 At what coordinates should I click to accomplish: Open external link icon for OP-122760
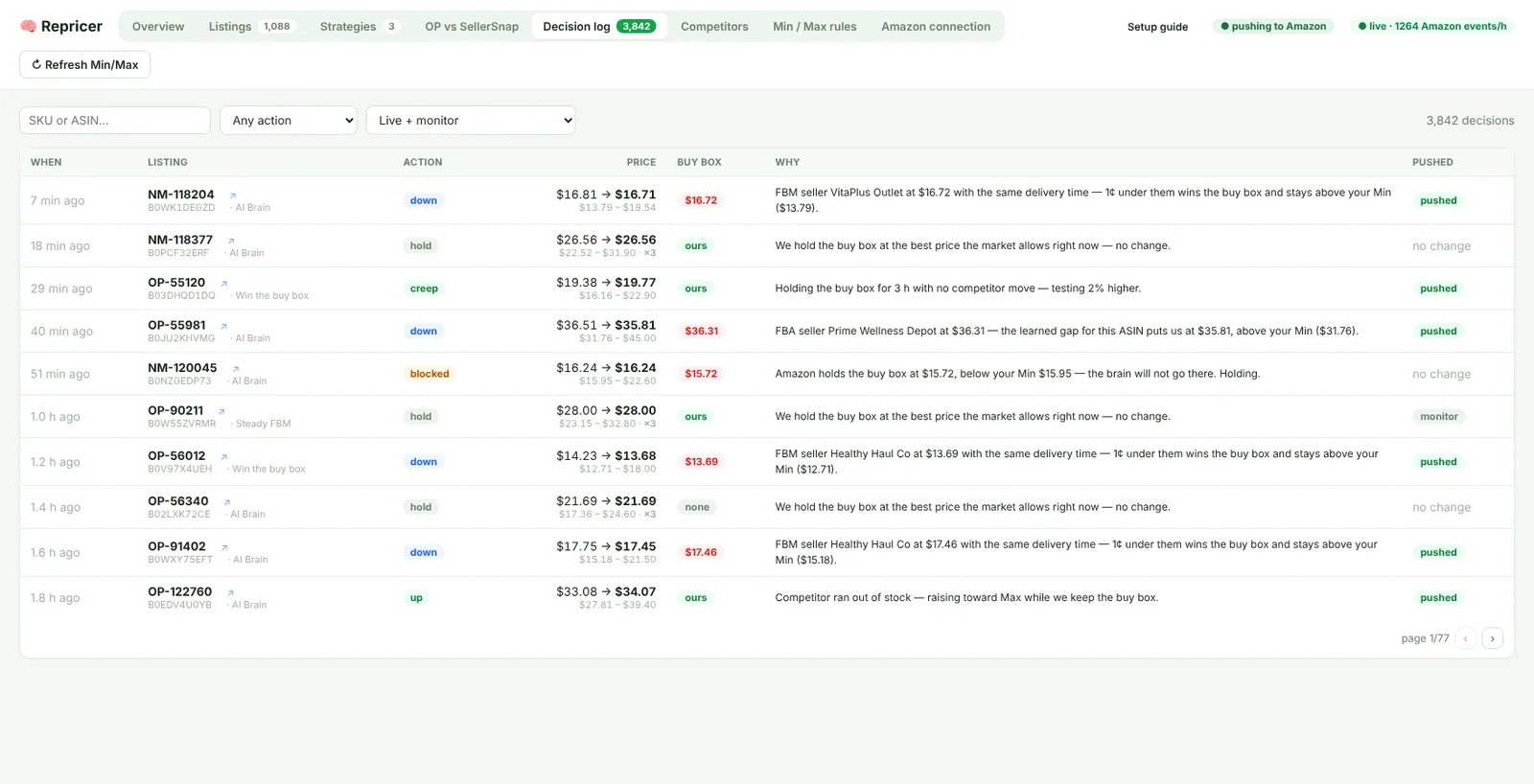pyautogui.click(x=231, y=592)
